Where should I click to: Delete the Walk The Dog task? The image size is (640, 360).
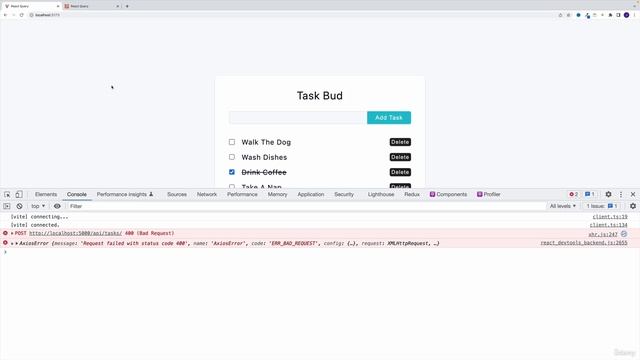click(400, 142)
